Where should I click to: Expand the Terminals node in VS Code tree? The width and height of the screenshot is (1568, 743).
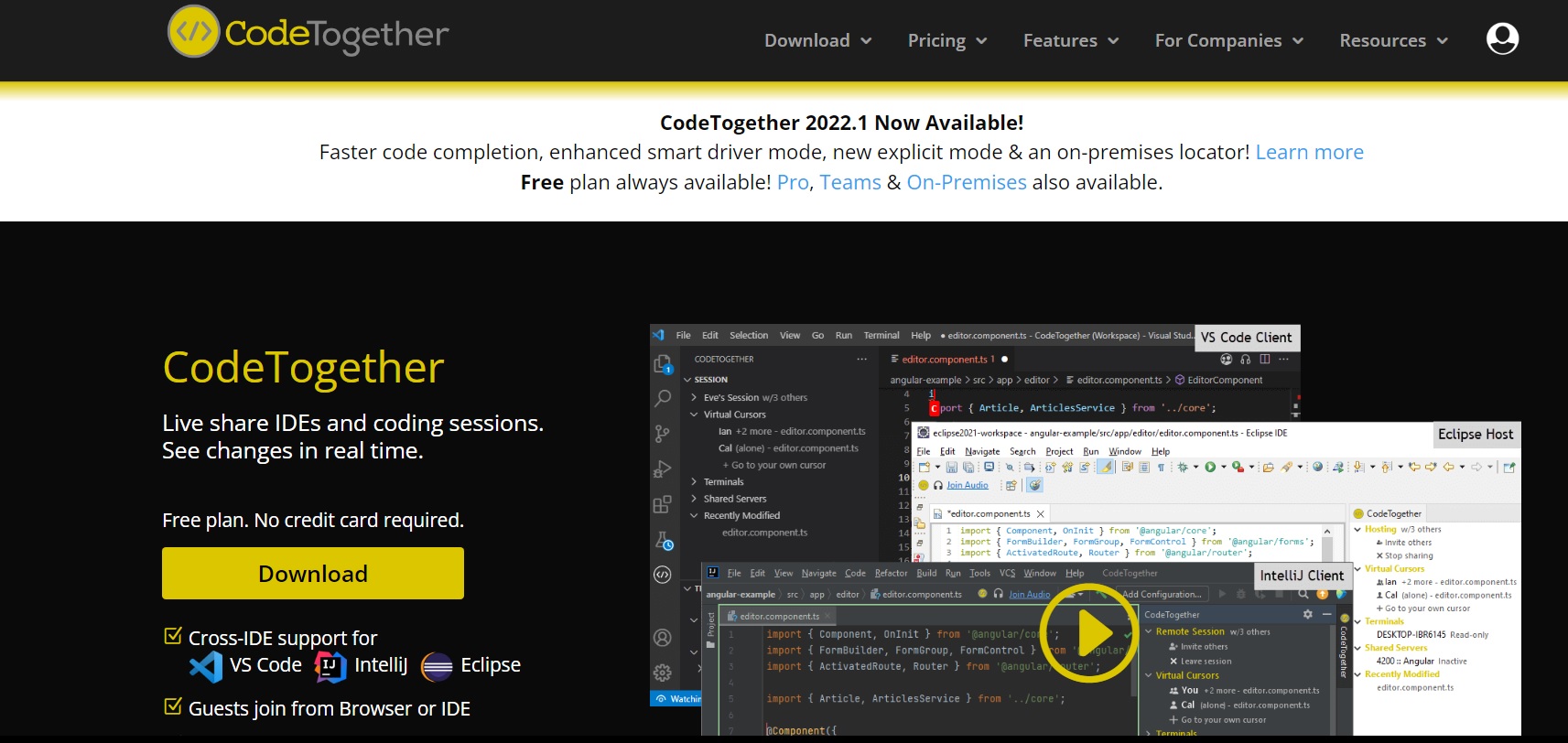pyautogui.click(x=694, y=481)
